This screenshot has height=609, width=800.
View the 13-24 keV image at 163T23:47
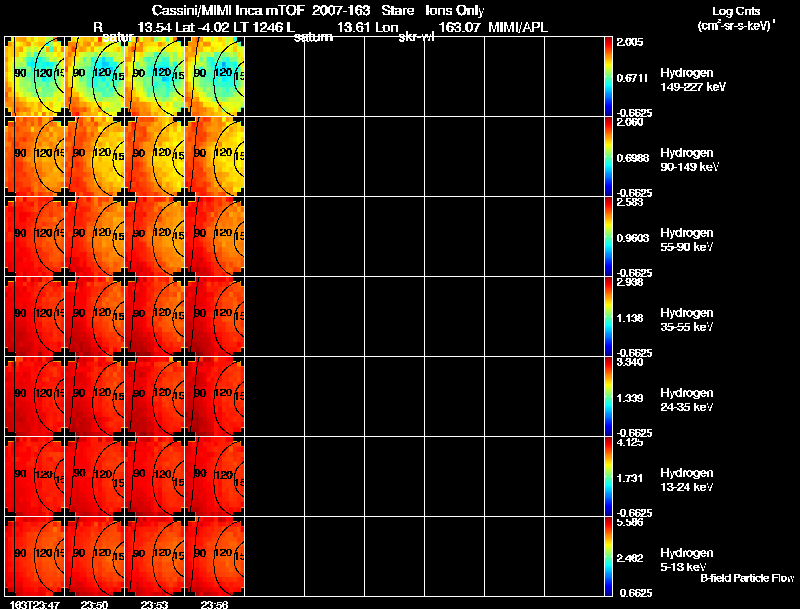(x=35, y=477)
